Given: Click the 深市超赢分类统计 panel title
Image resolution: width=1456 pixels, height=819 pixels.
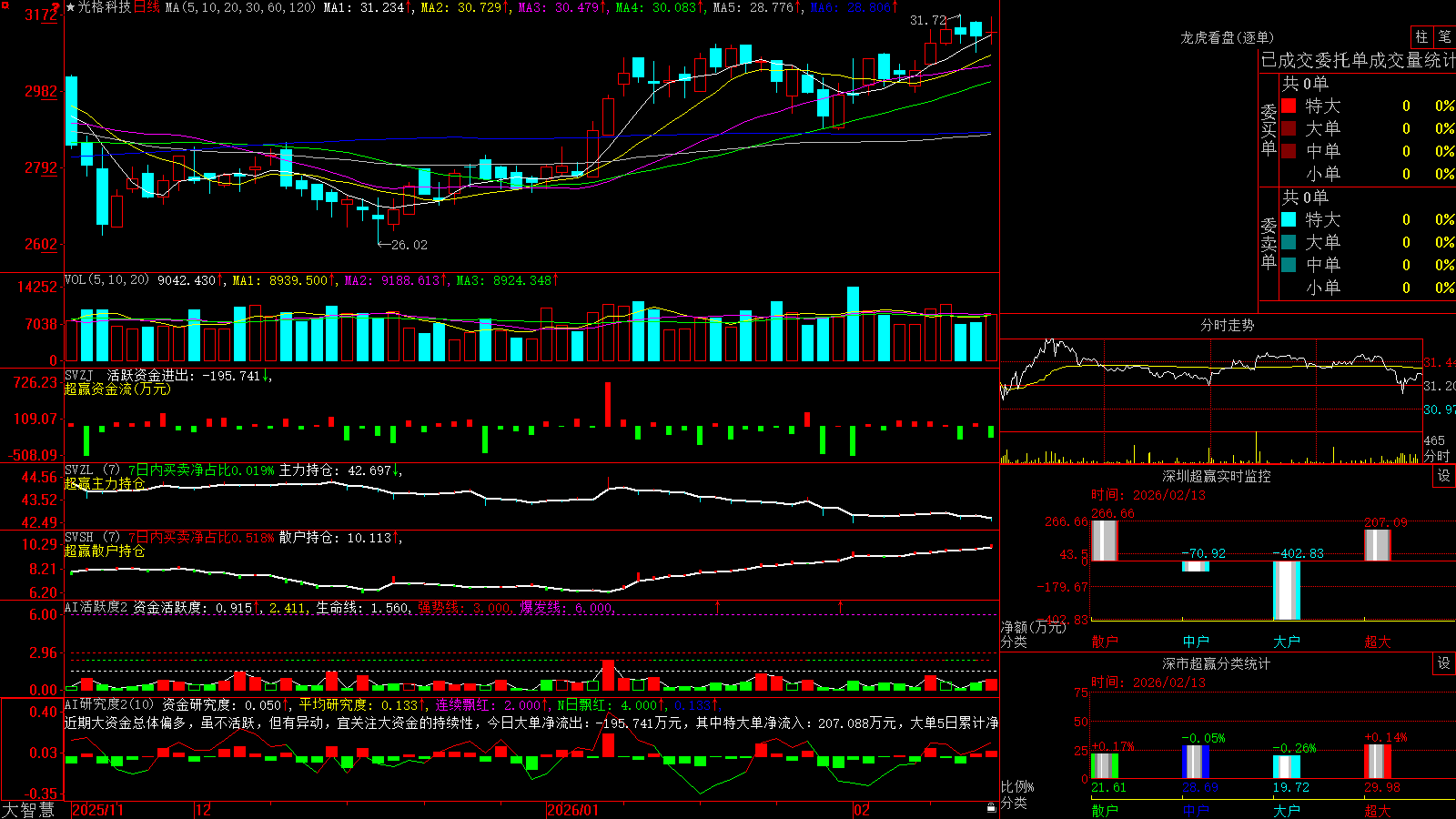Looking at the screenshot, I should coord(1216,663).
